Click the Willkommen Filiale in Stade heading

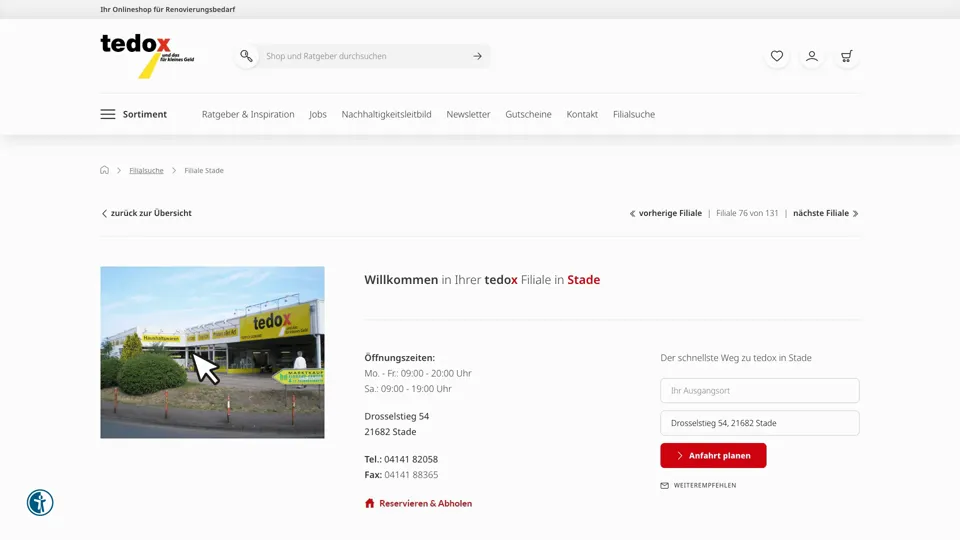point(482,280)
